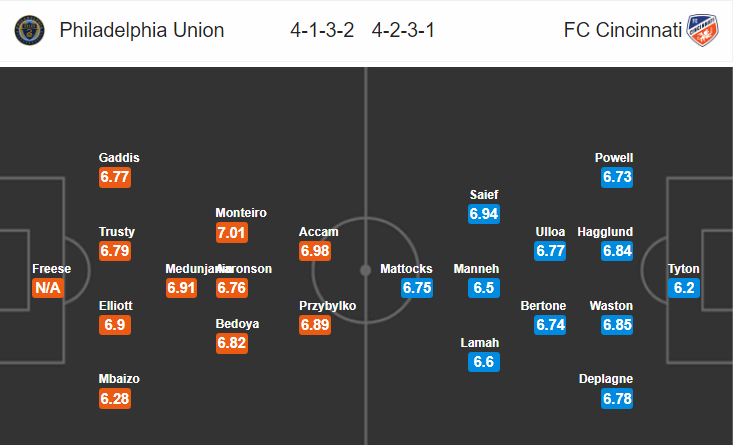Select Freese's N/A rating badge
Image resolution: width=733 pixels, height=445 pixels.
pos(48,288)
